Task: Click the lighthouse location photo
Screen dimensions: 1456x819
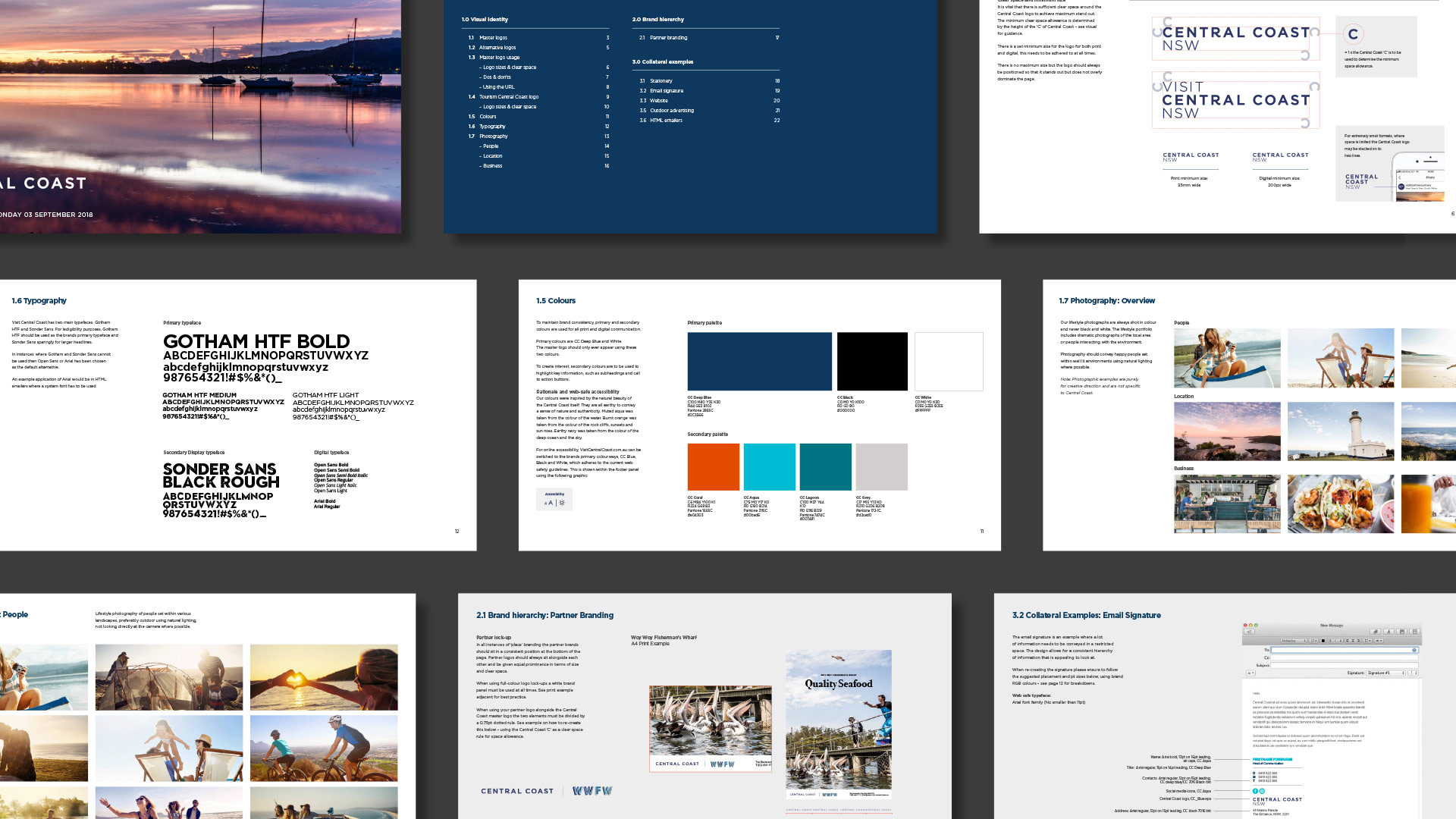Action: click(1340, 431)
